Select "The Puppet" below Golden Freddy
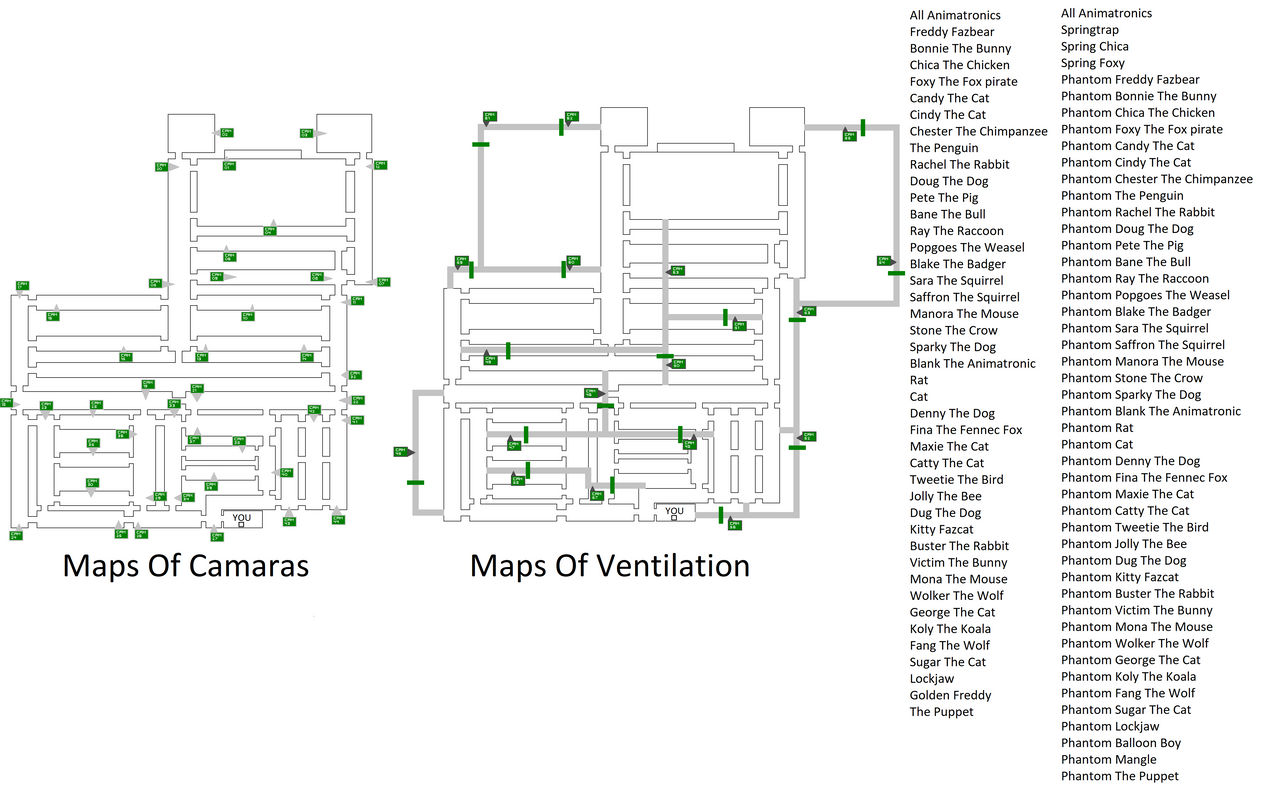Viewport: 1280px width, 794px height. [x=942, y=712]
